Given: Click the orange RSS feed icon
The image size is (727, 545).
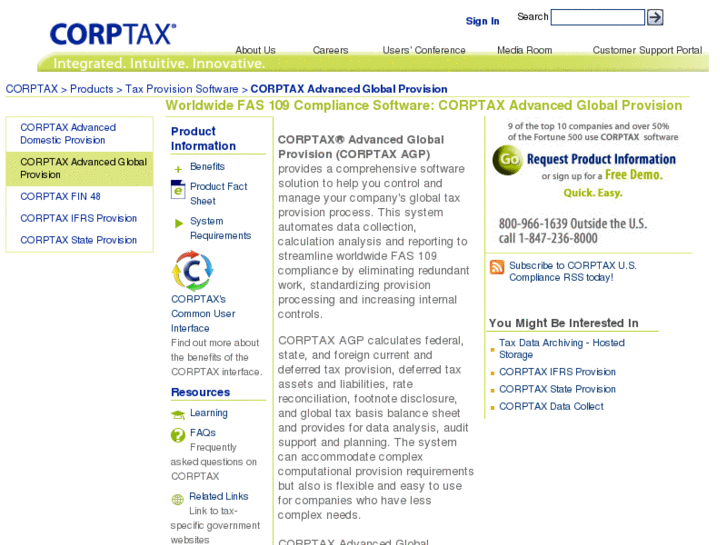Looking at the screenshot, I should 497,267.
